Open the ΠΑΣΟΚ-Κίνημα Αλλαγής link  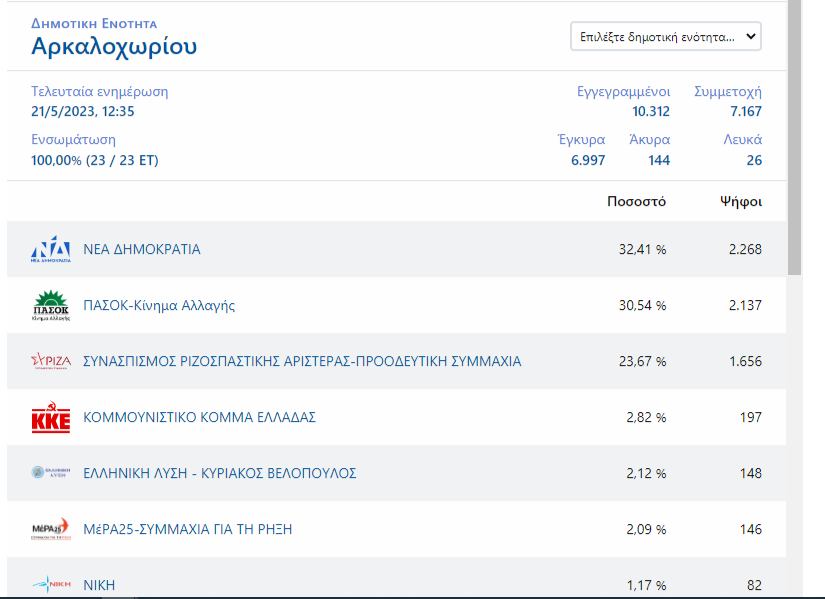pyautogui.click(x=159, y=305)
